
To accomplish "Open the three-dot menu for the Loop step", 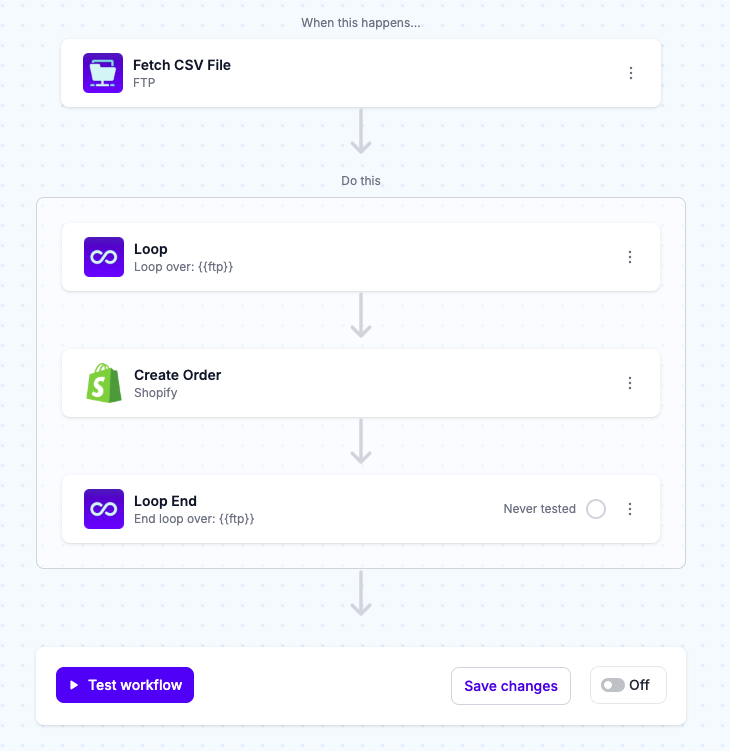I will pyautogui.click(x=630, y=257).
